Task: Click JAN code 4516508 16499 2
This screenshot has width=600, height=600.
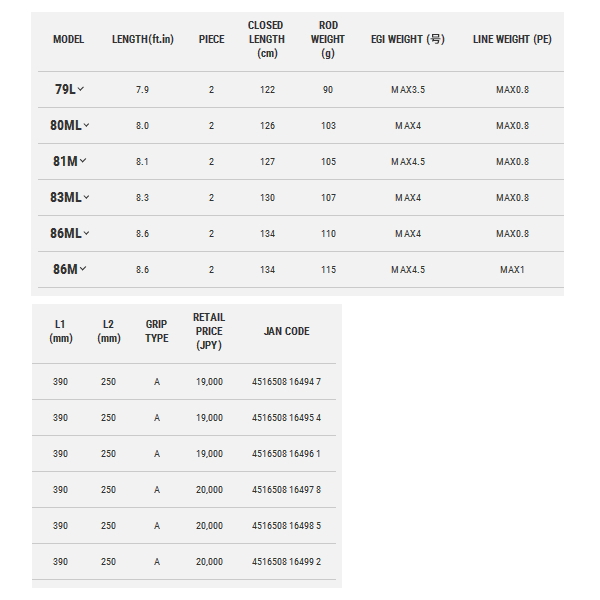Action: click(x=286, y=561)
